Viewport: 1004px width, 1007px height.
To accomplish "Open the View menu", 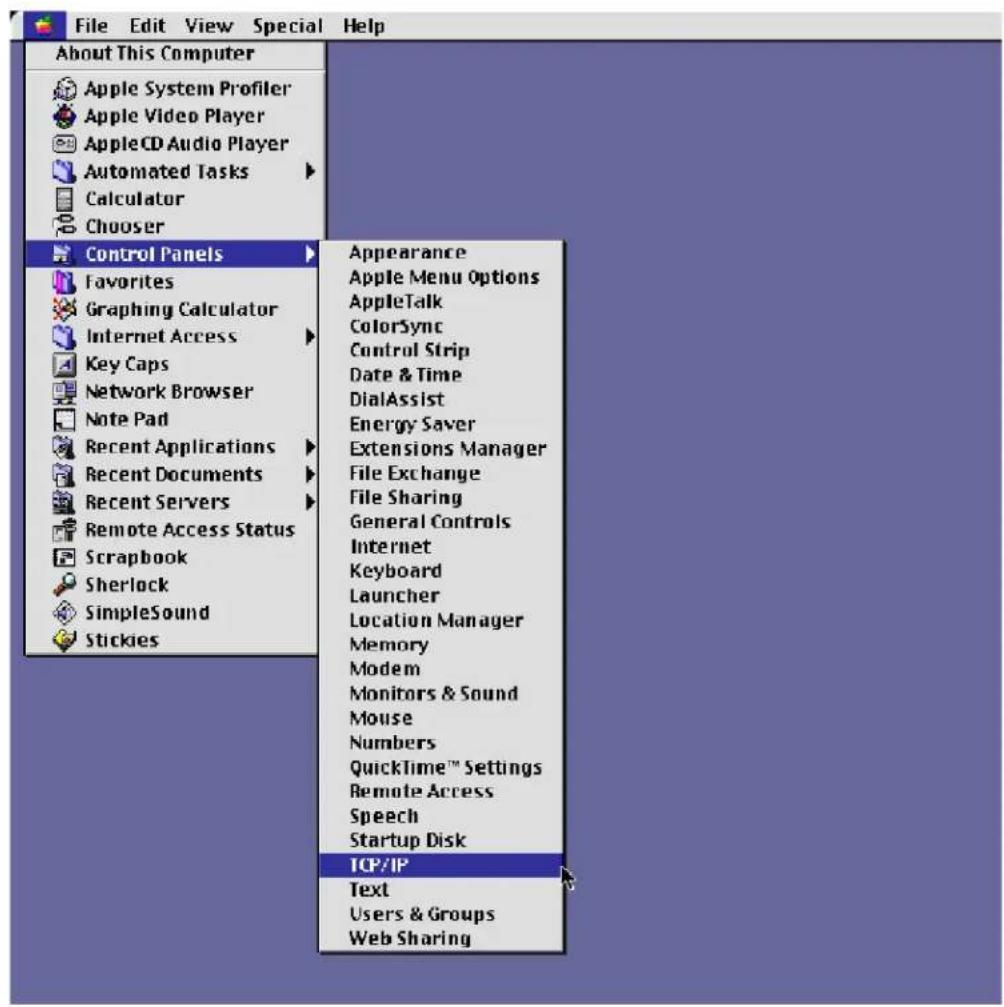I will click(x=209, y=26).
